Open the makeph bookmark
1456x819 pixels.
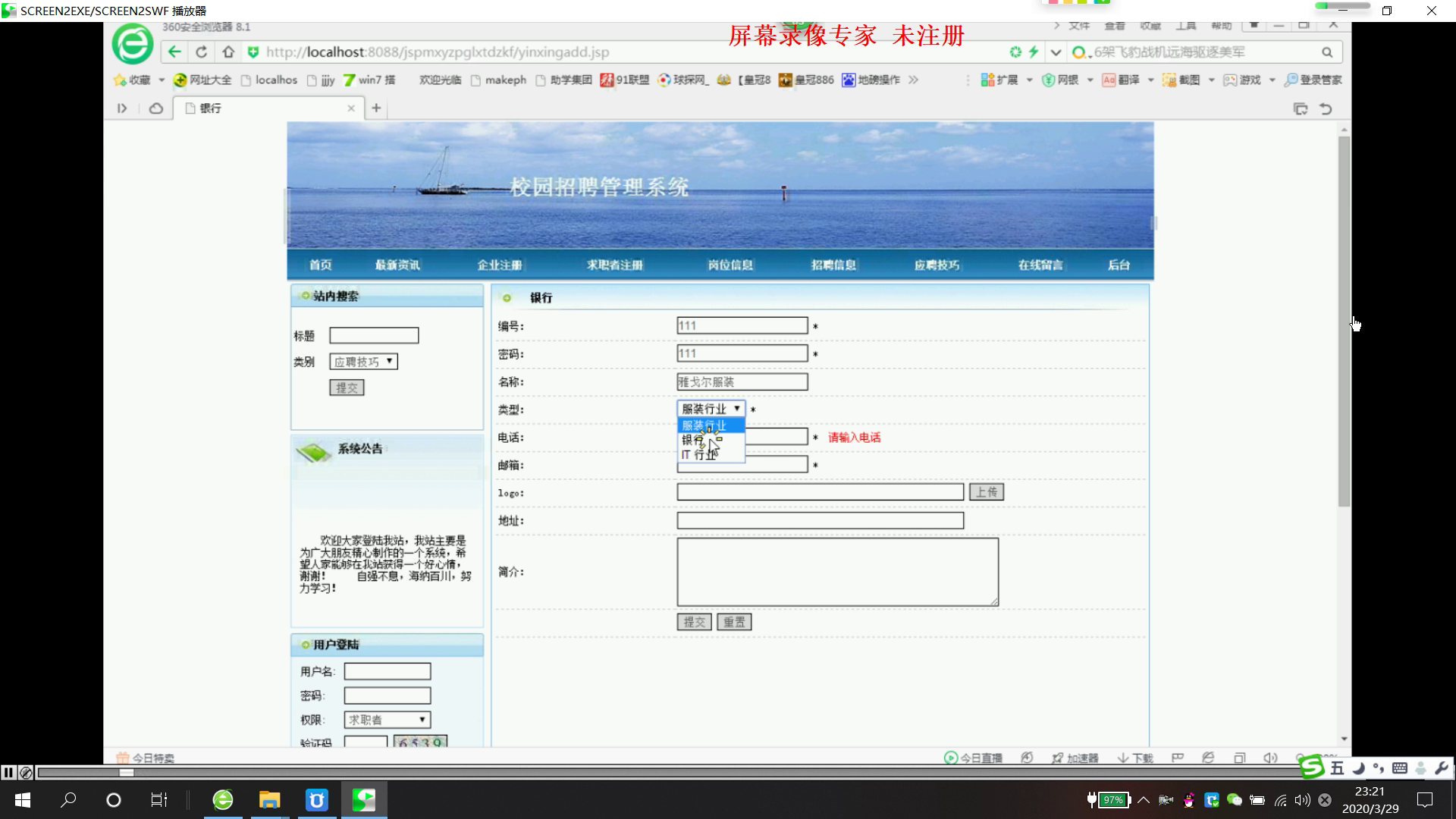[498, 80]
